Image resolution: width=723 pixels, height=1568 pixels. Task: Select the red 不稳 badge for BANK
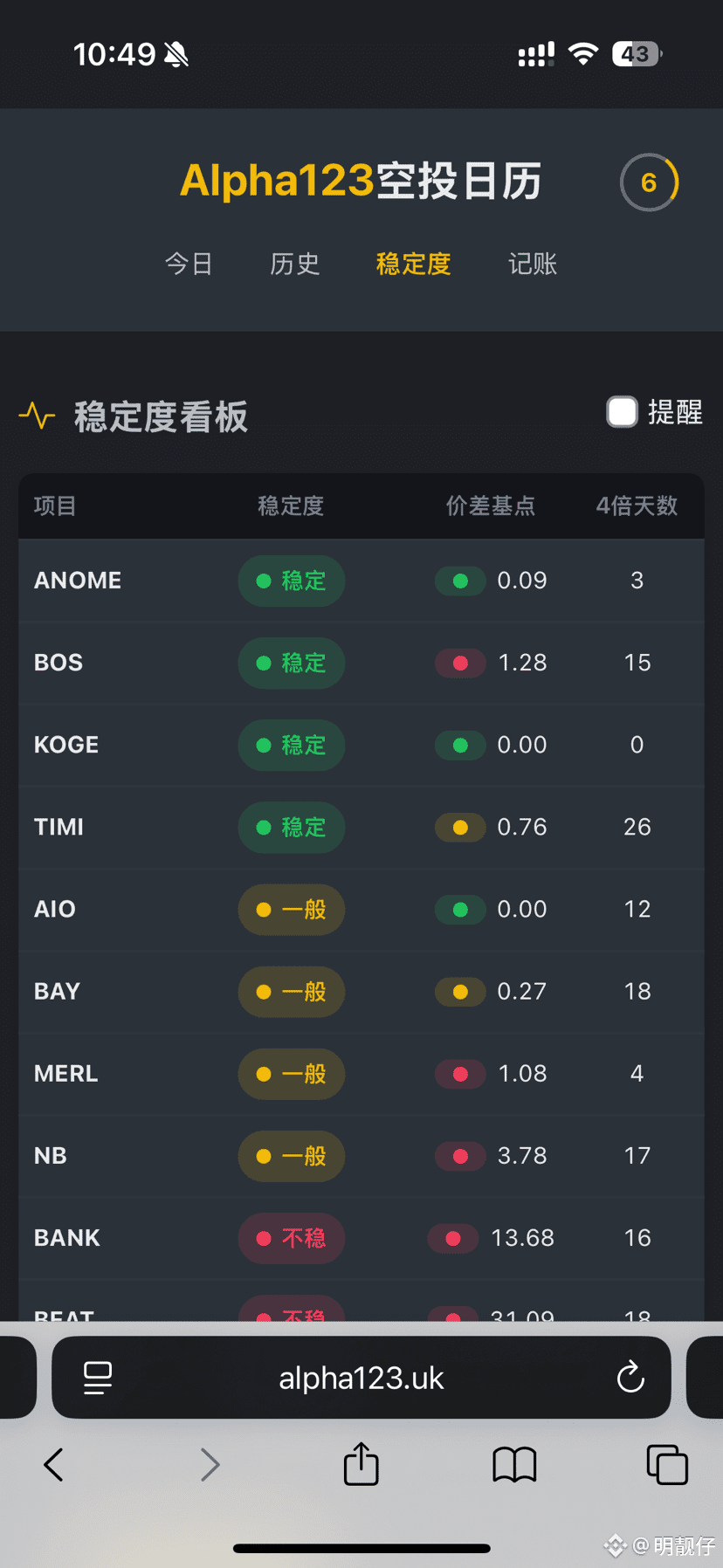click(292, 1238)
